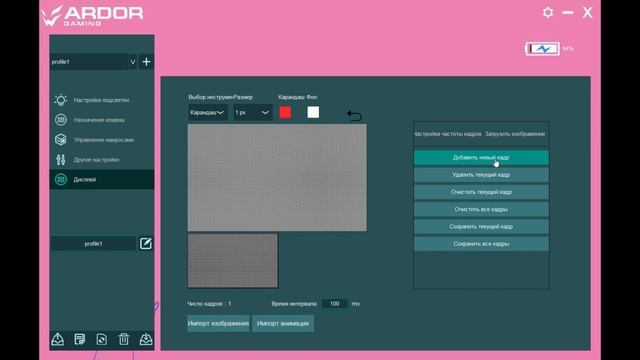
Task: Click Удалить текущий кадр button
Action: point(481,175)
